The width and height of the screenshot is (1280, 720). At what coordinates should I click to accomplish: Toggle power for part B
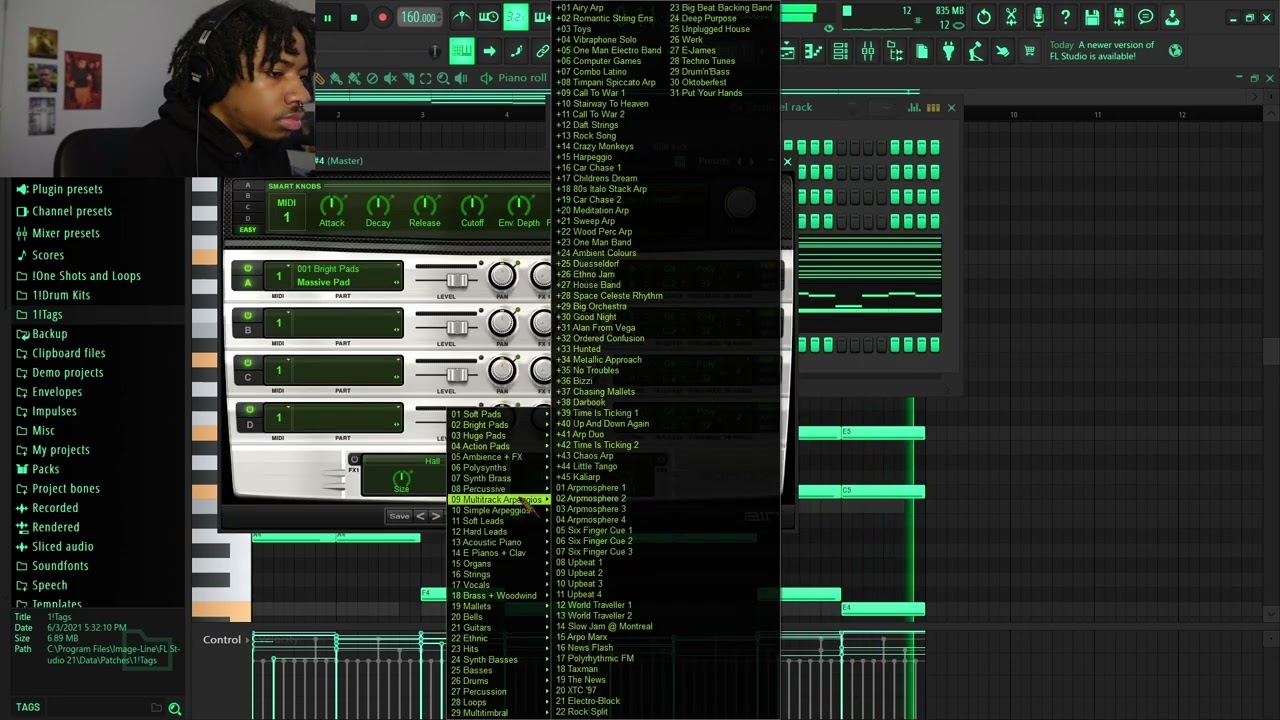247,315
